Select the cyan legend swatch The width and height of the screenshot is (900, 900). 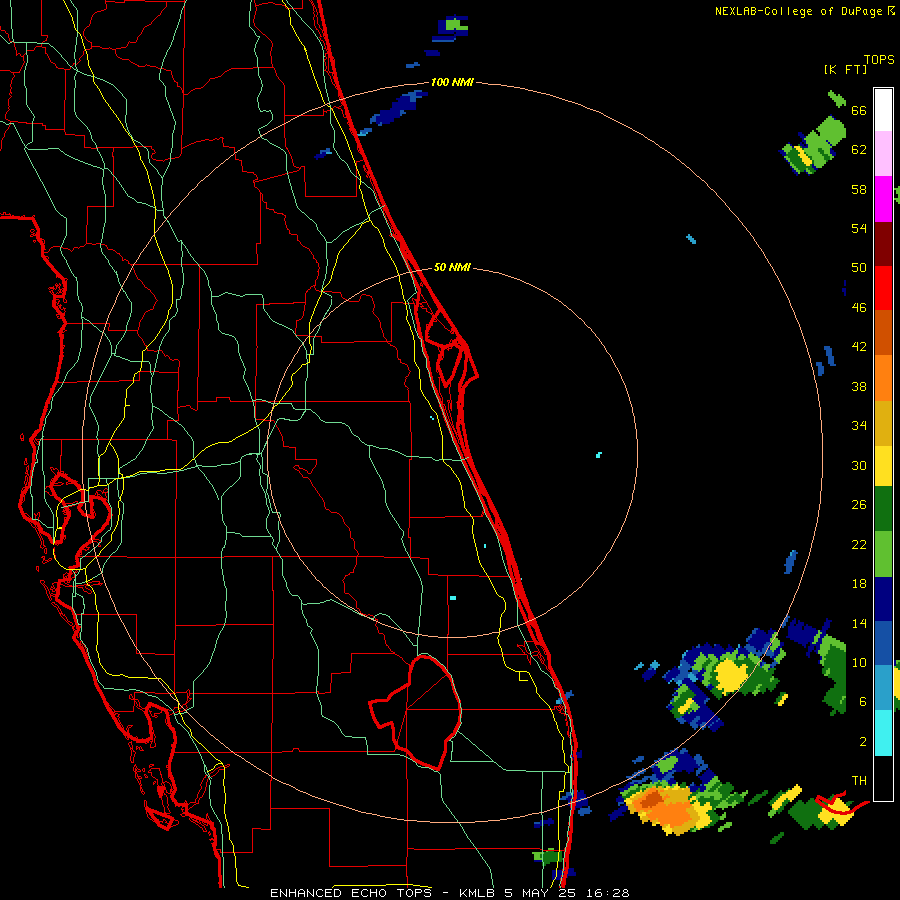(883, 732)
